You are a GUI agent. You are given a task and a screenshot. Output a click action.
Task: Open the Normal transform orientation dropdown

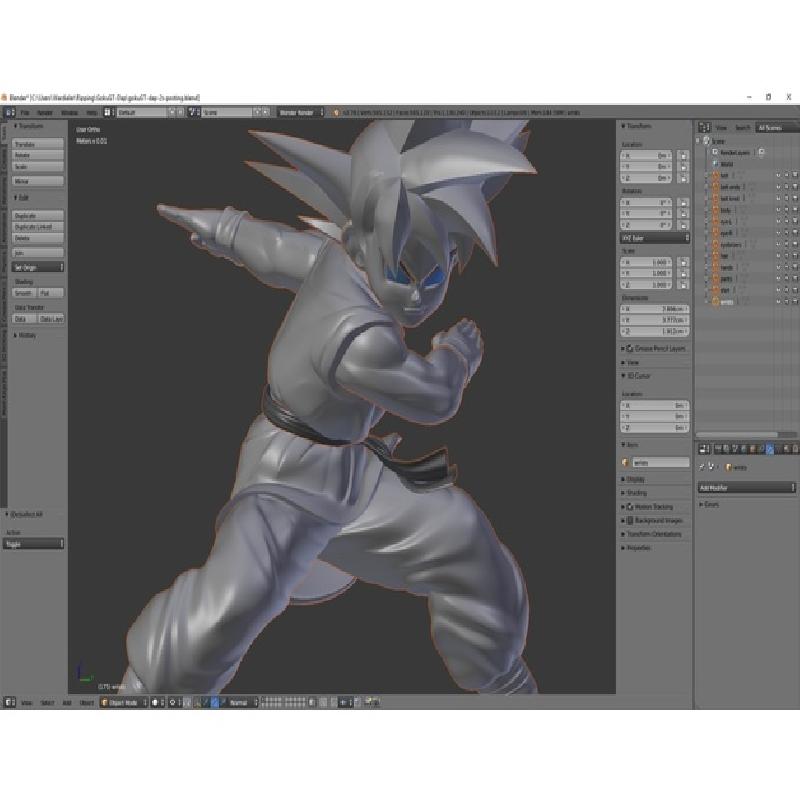(243, 703)
